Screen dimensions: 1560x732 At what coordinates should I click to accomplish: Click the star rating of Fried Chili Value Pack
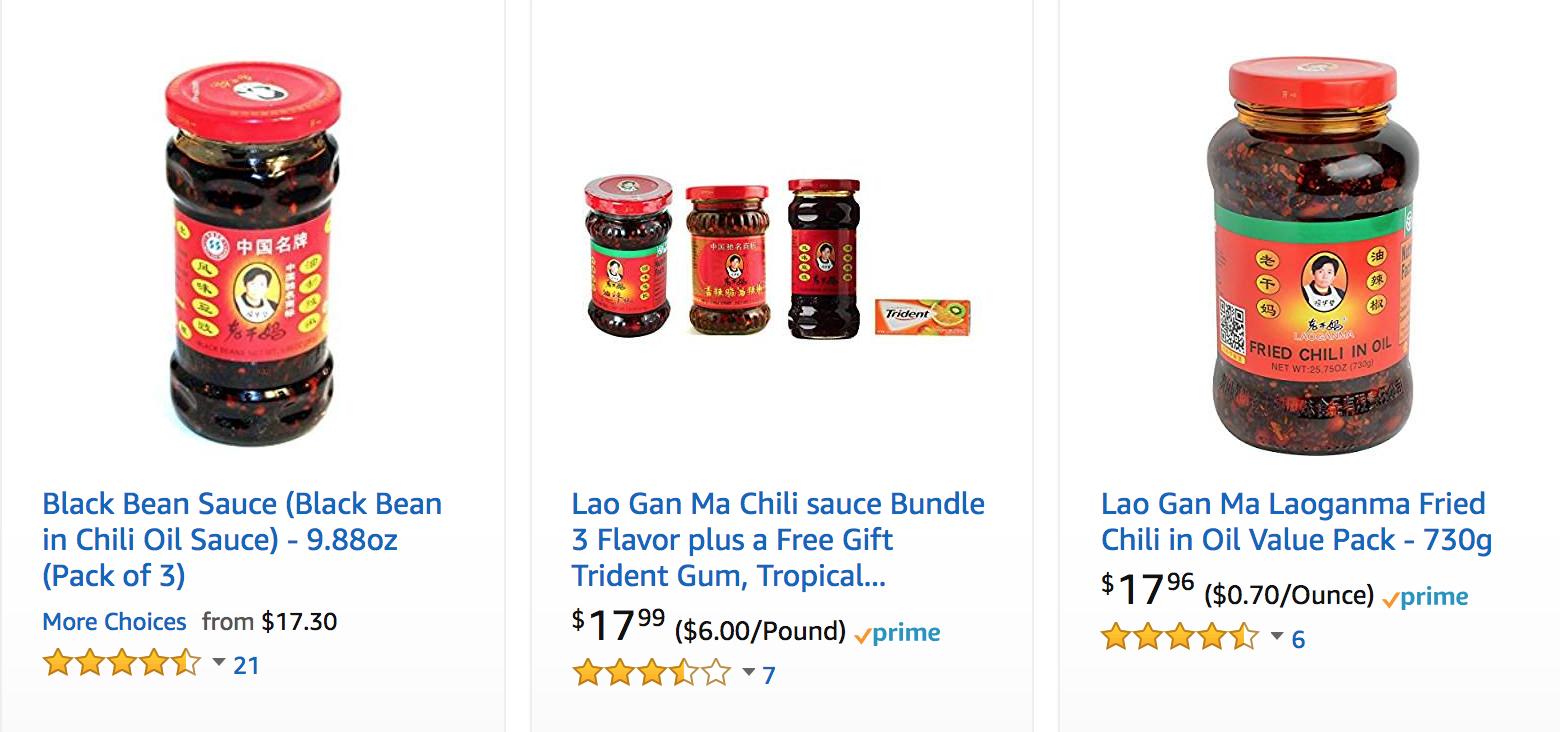1180,636
